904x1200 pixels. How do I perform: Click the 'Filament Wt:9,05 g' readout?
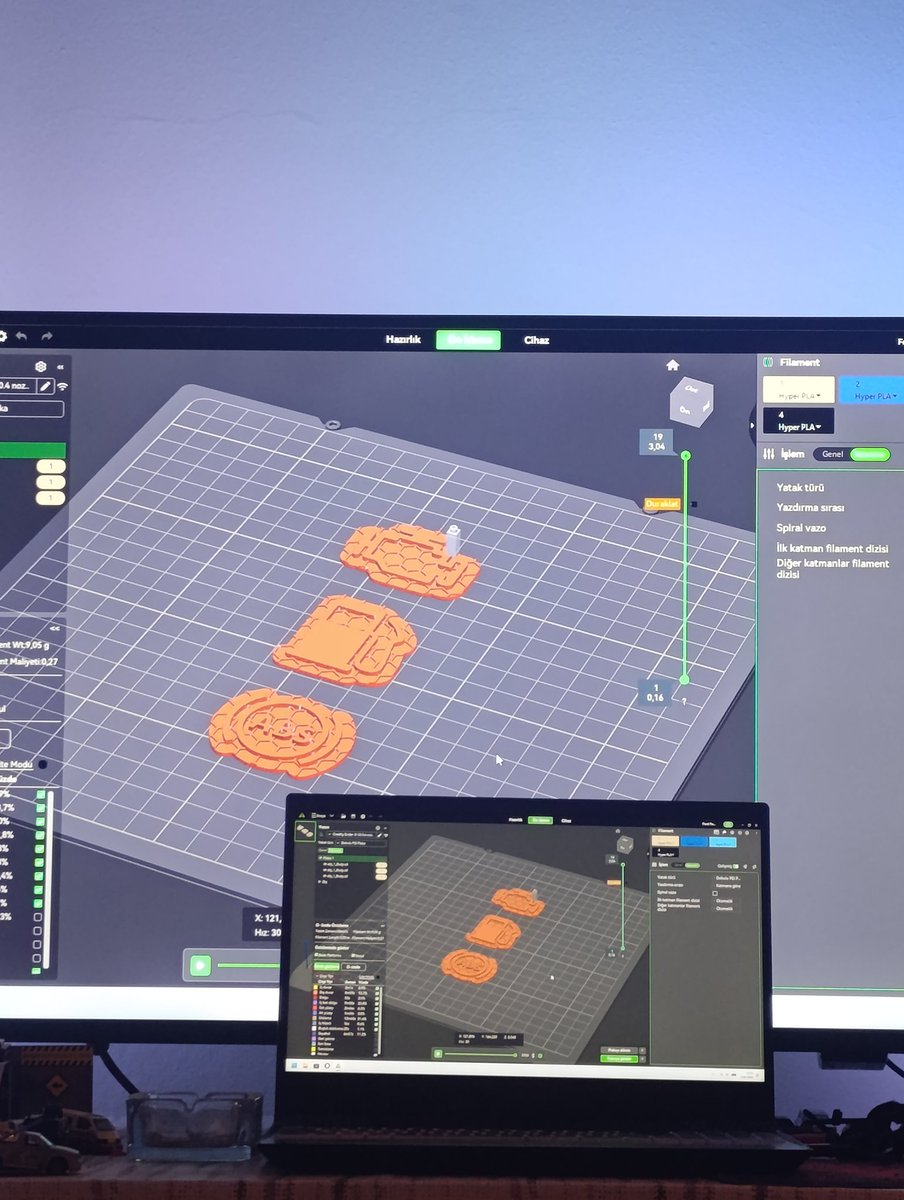25,645
